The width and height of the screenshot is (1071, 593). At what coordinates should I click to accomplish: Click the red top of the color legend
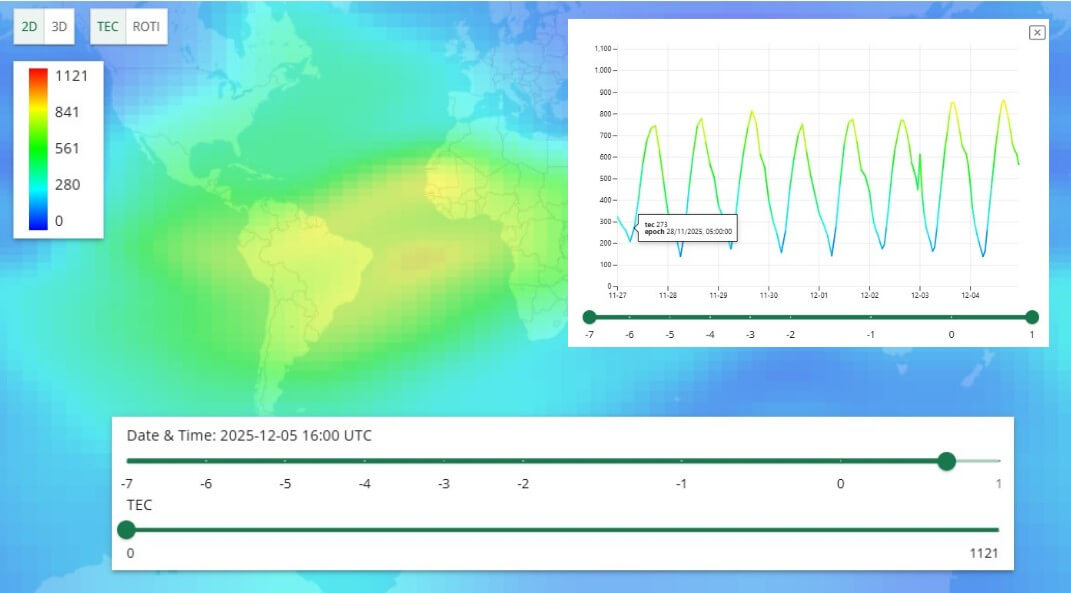tap(38, 73)
